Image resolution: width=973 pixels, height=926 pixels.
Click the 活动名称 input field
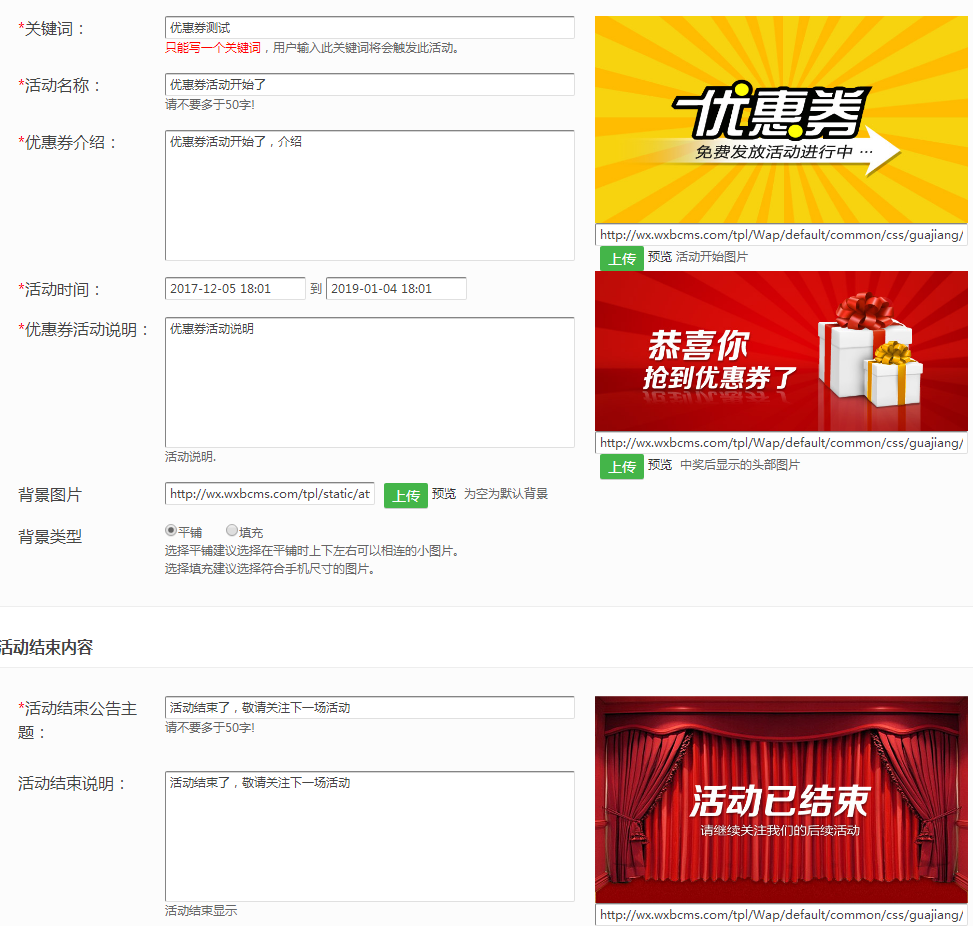coord(369,84)
